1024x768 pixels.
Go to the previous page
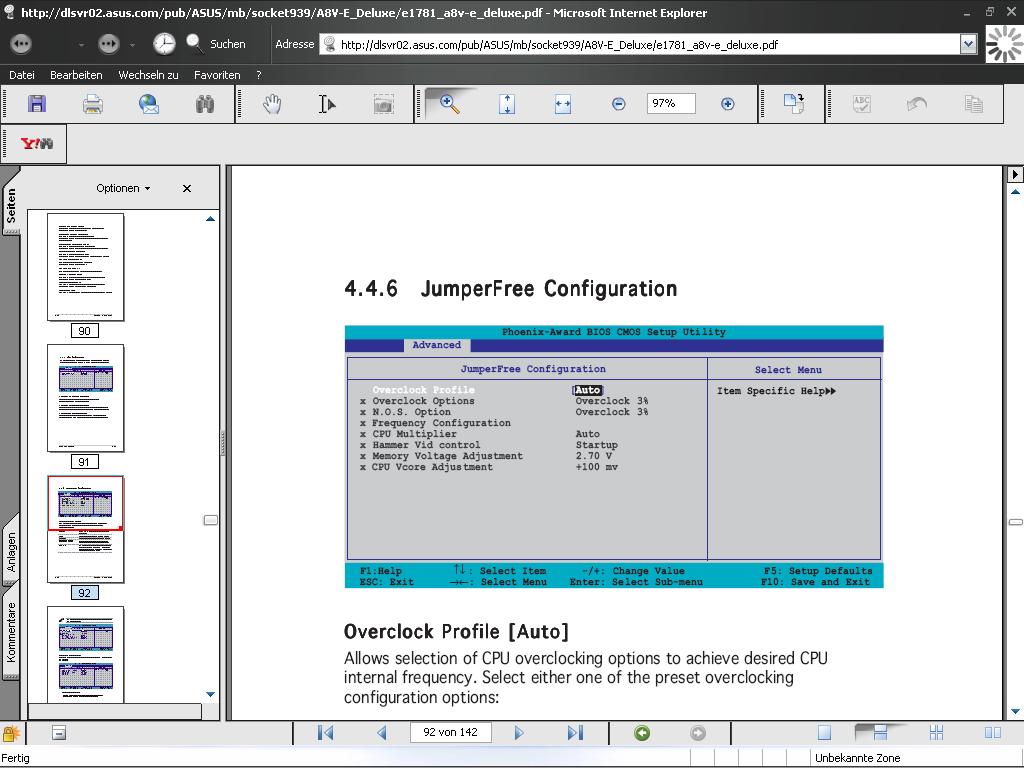[x=382, y=733]
